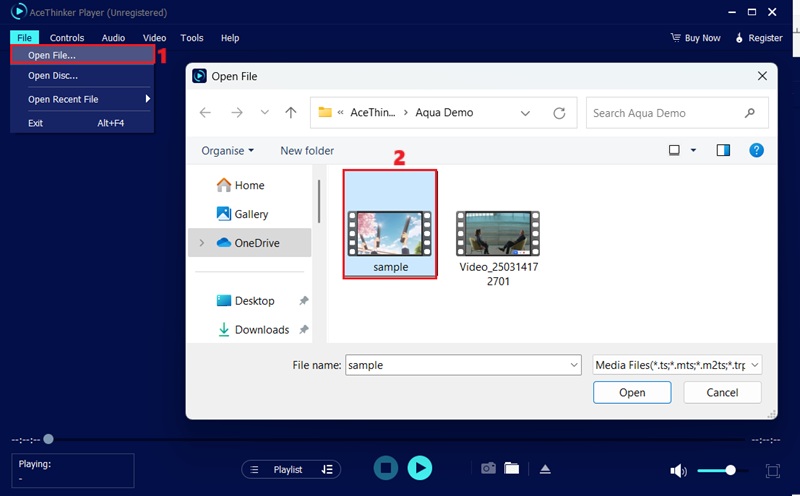Screen dimensions: 800x496
Task: Click the search magnifier icon
Action: click(749, 113)
